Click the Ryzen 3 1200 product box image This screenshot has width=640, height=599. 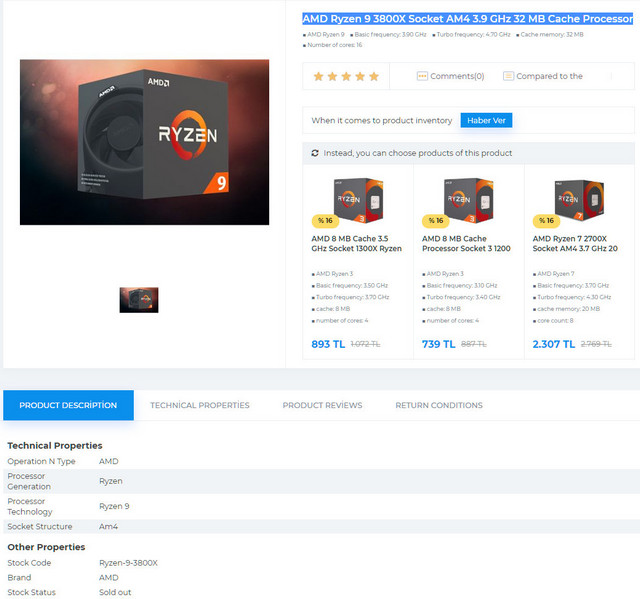point(469,200)
